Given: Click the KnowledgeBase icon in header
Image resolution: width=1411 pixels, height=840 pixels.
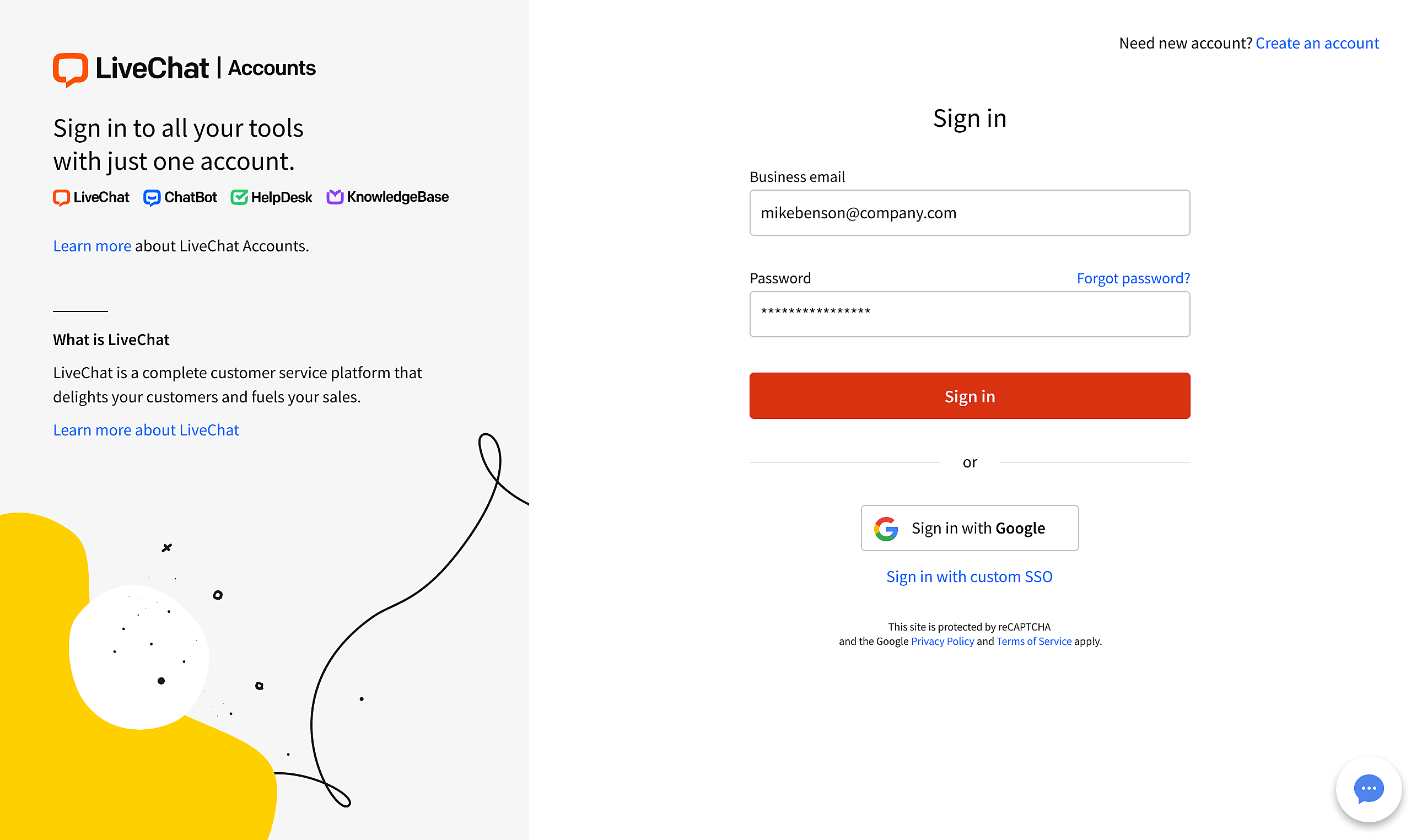Looking at the screenshot, I should [x=334, y=196].
